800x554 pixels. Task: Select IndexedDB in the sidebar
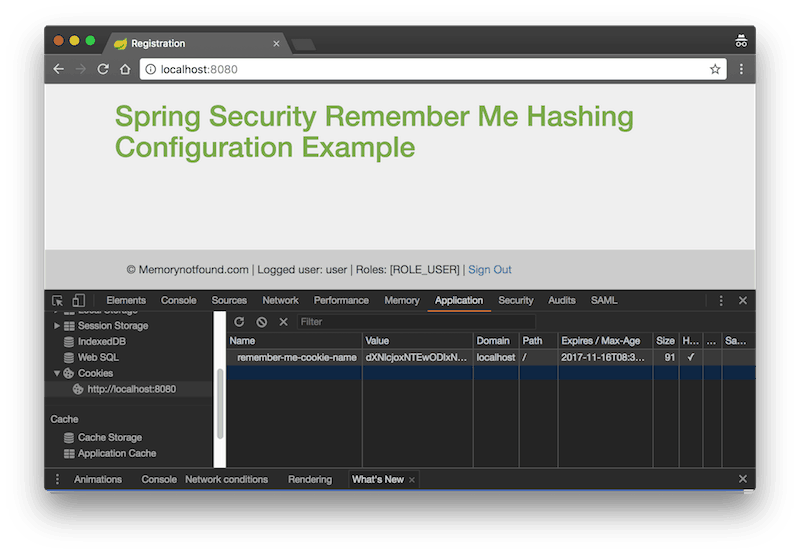coord(102,342)
